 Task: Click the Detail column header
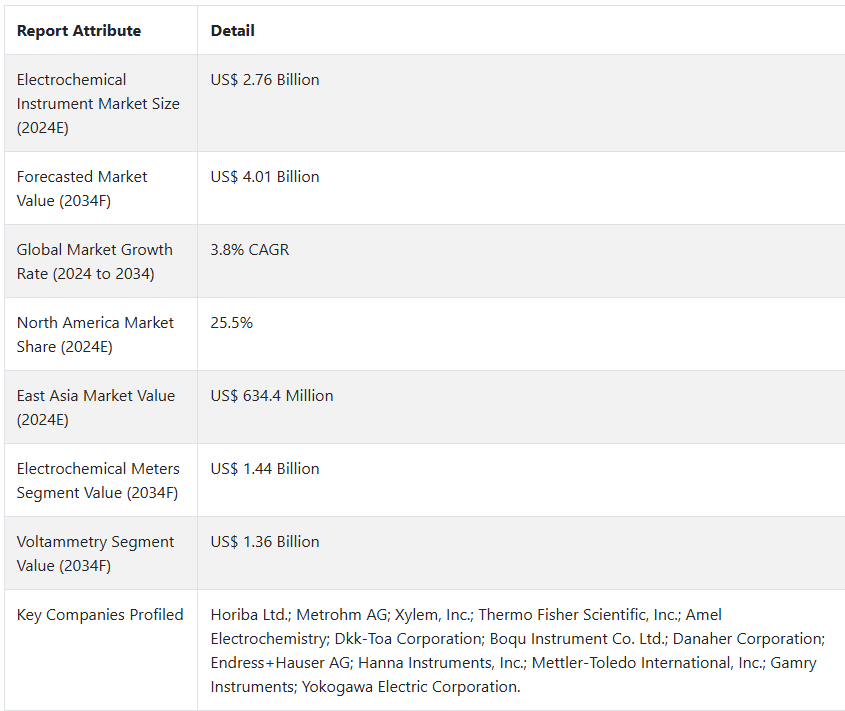pyautogui.click(x=232, y=31)
